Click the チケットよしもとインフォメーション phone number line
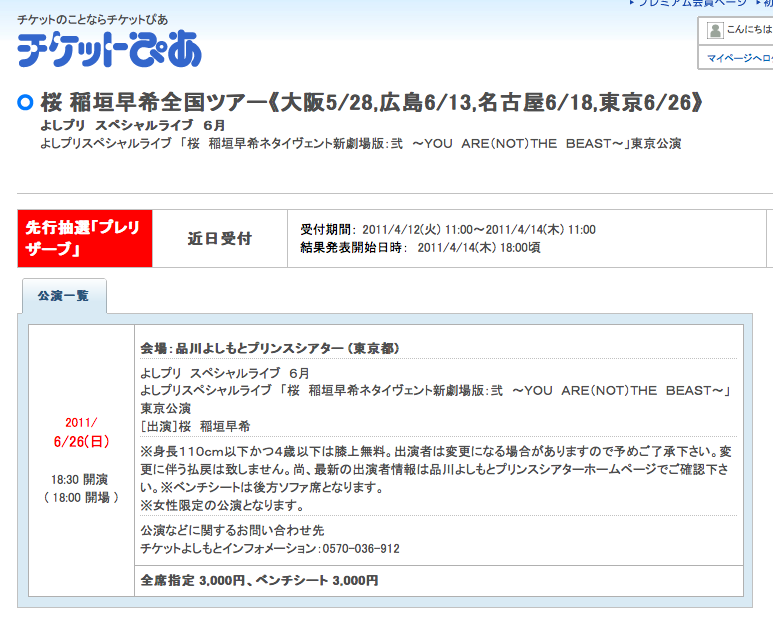Viewport: 773px width, 622px height. 270,549
